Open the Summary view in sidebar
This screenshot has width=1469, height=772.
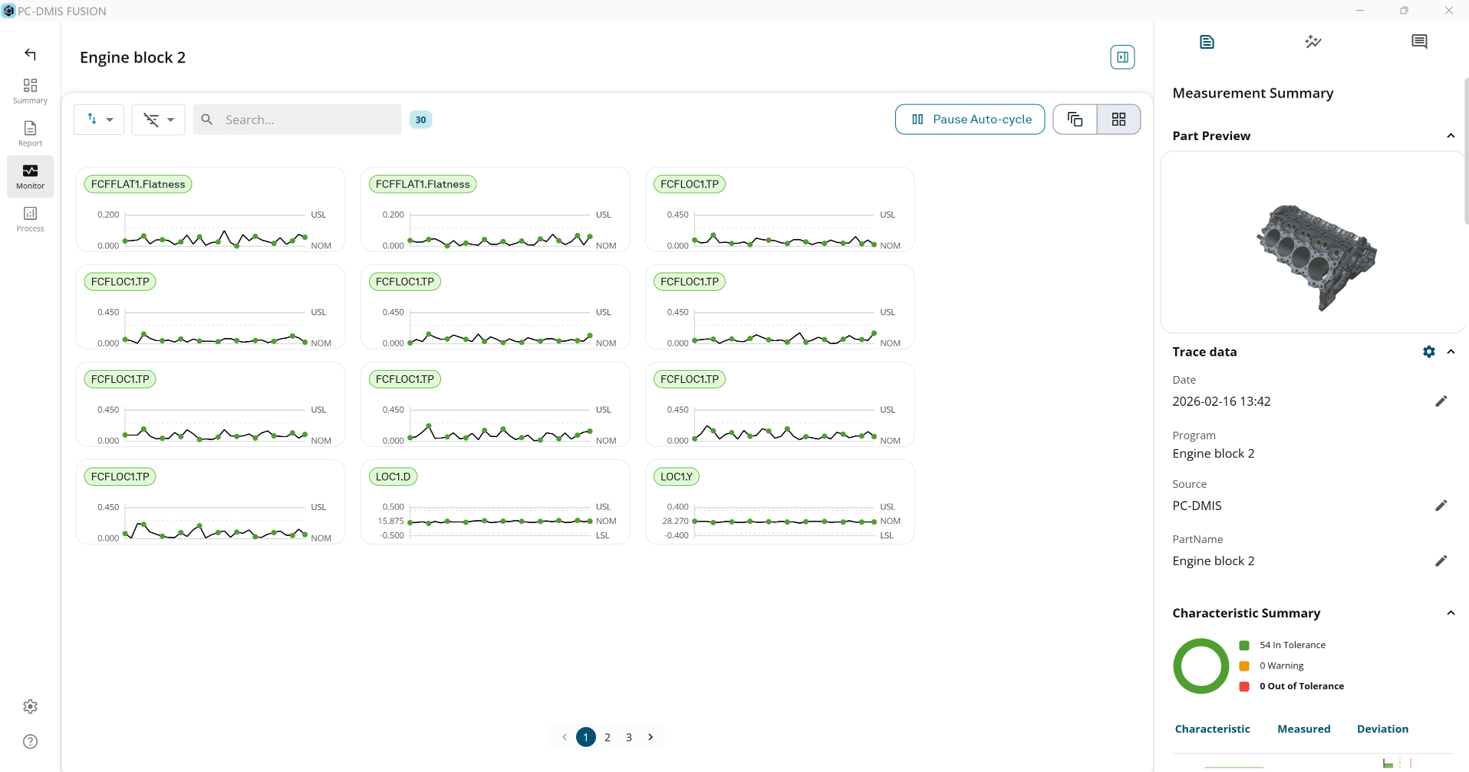click(30, 91)
